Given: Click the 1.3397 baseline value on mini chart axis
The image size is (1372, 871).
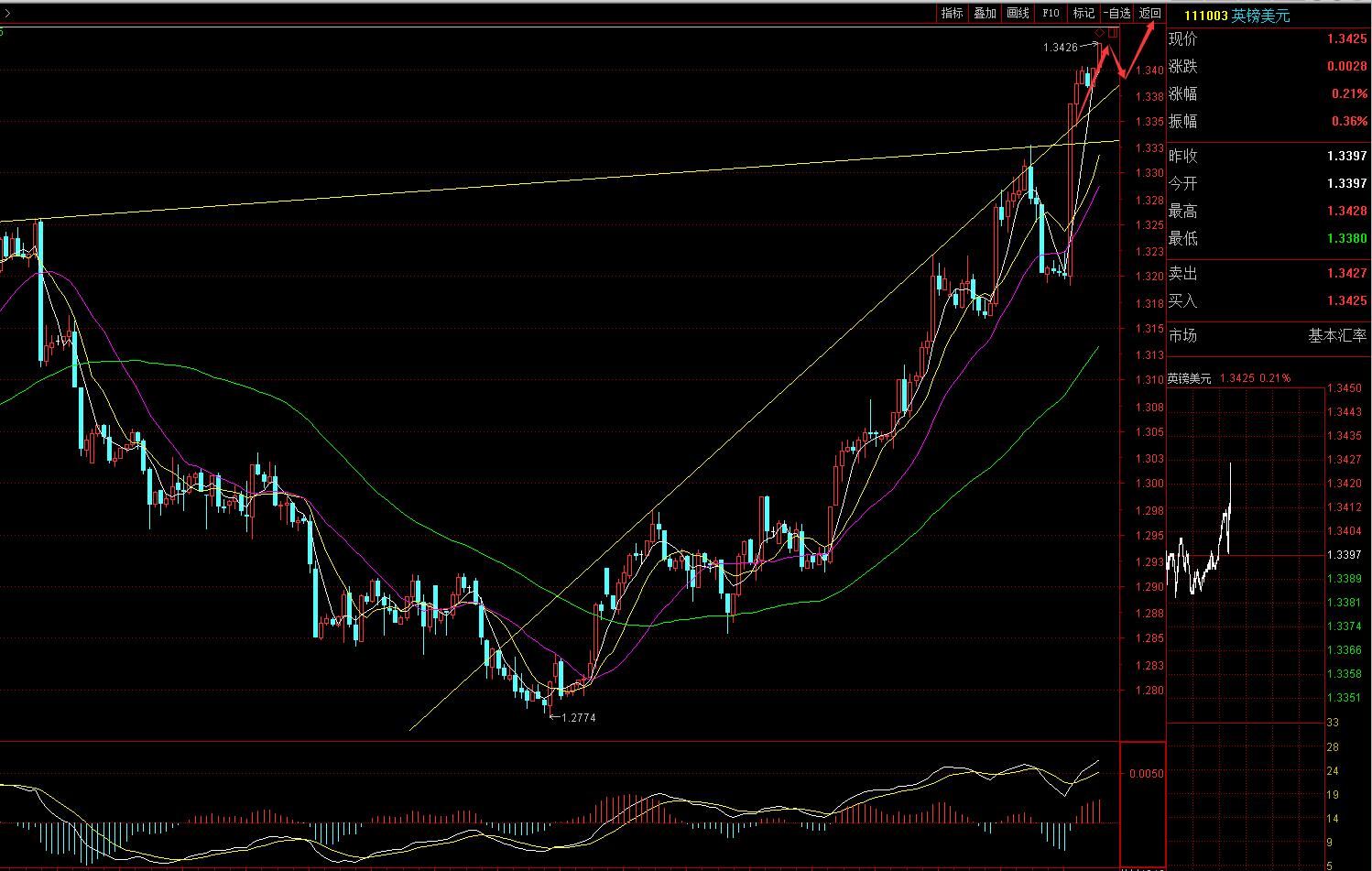Looking at the screenshot, I should 1345,555.
